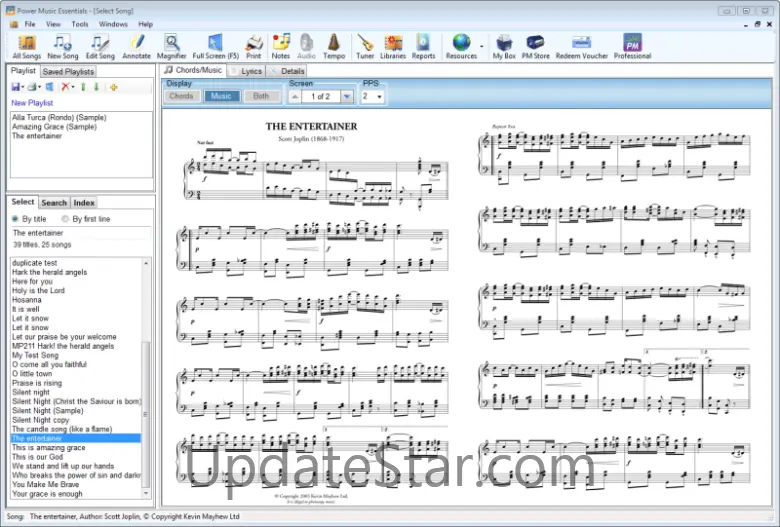Switch to the Index tab

(84, 203)
